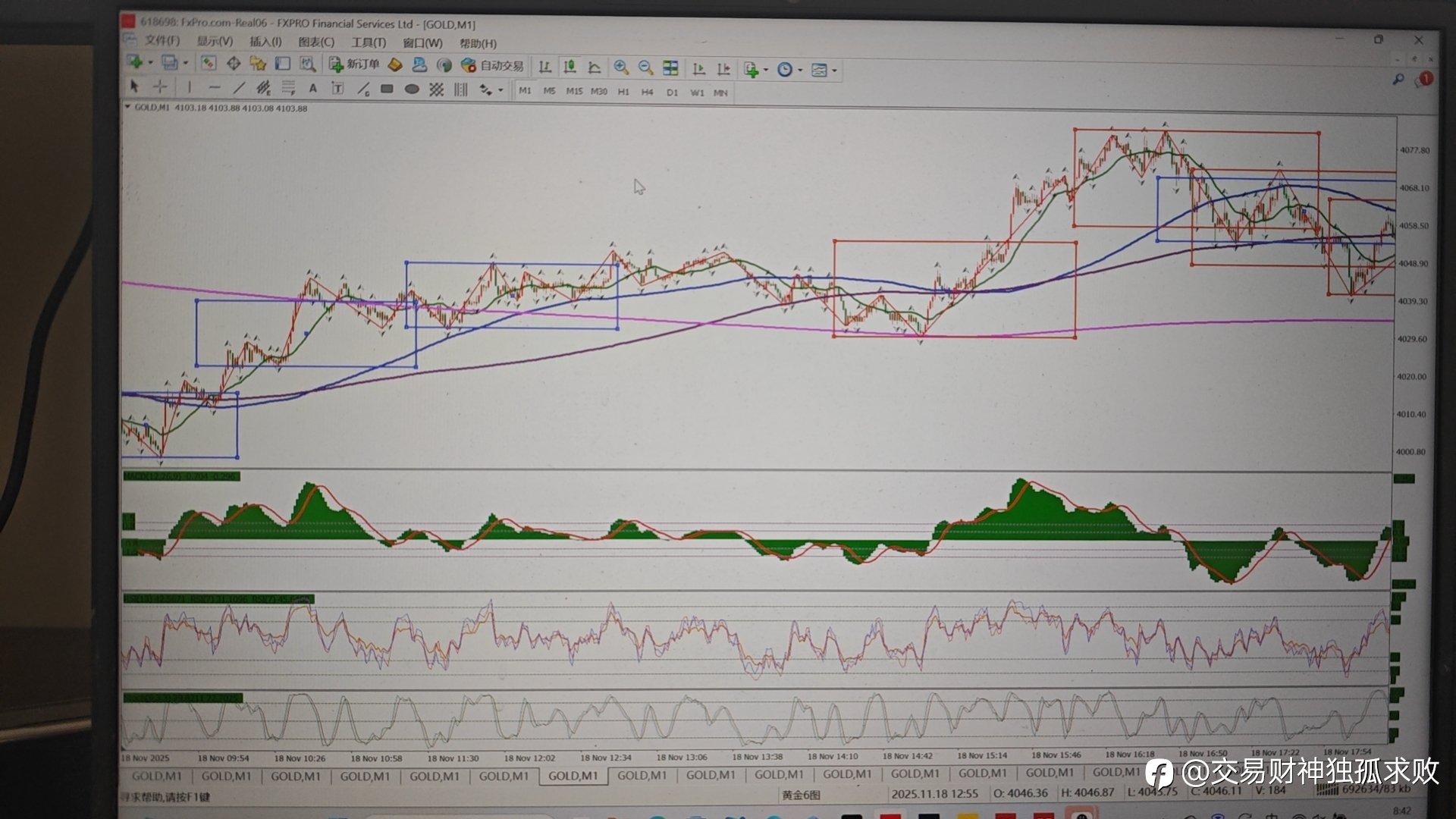Toggle the M15 timeframe button
This screenshot has height=819, width=1456.
574,91
